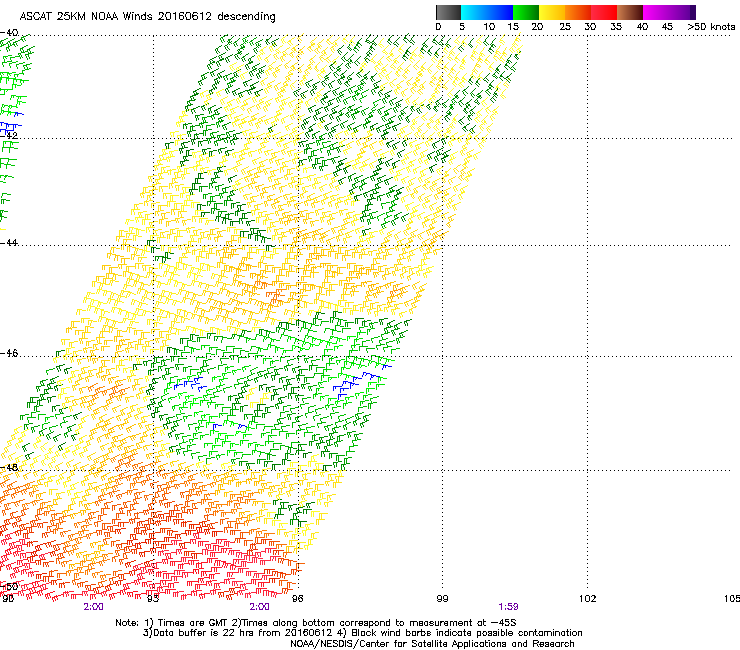
Task: Click the '-50' latitude axis label
Action: [x=9, y=587]
